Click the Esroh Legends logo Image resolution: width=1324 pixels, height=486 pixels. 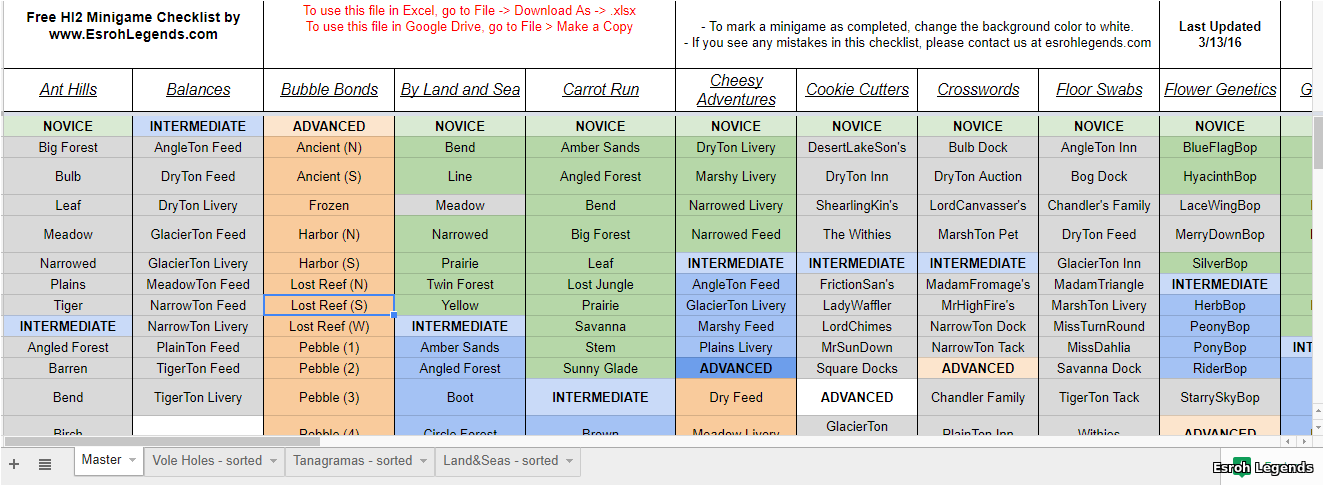1263,468
